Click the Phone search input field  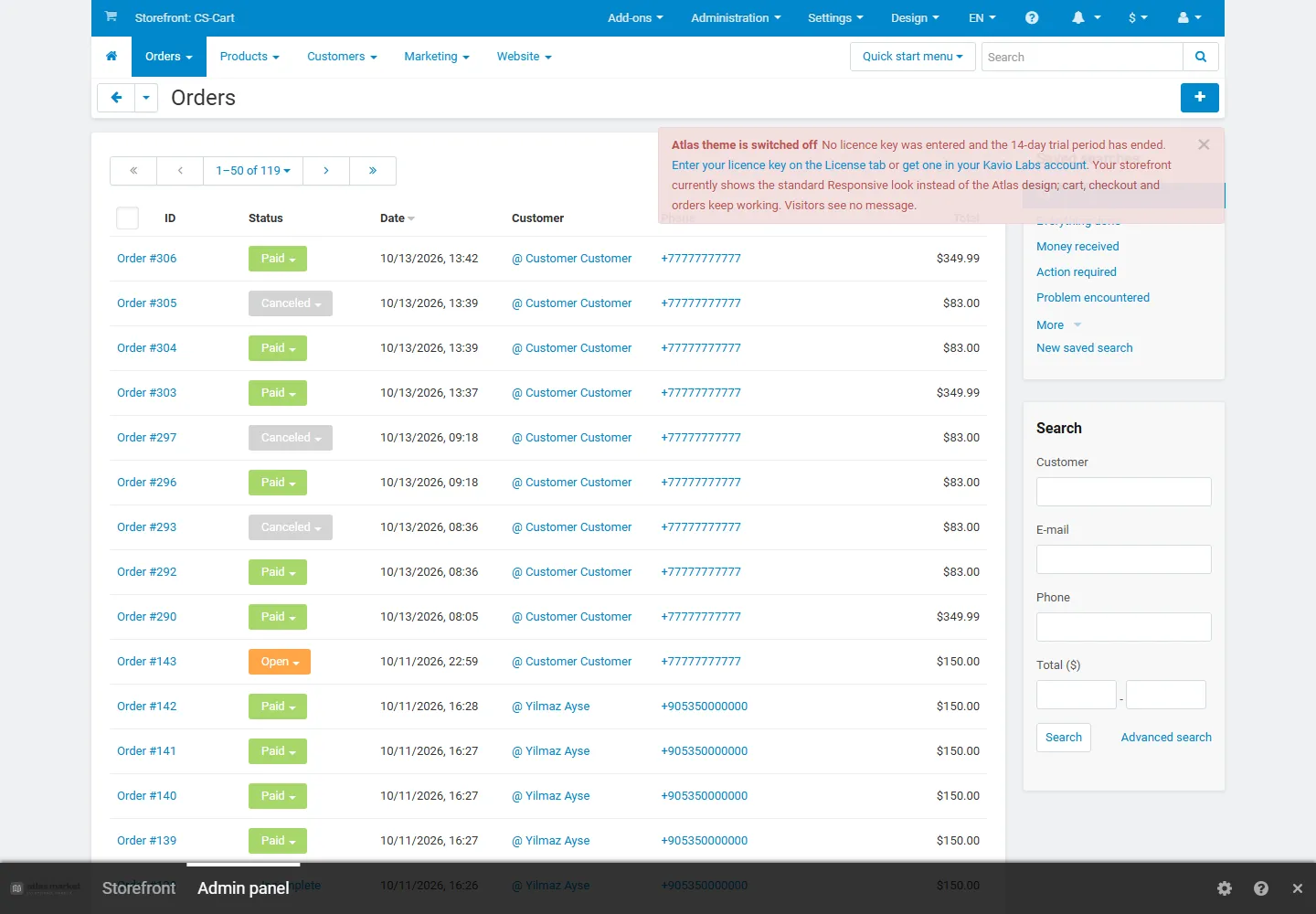pyautogui.click(x=1124, y=627)
